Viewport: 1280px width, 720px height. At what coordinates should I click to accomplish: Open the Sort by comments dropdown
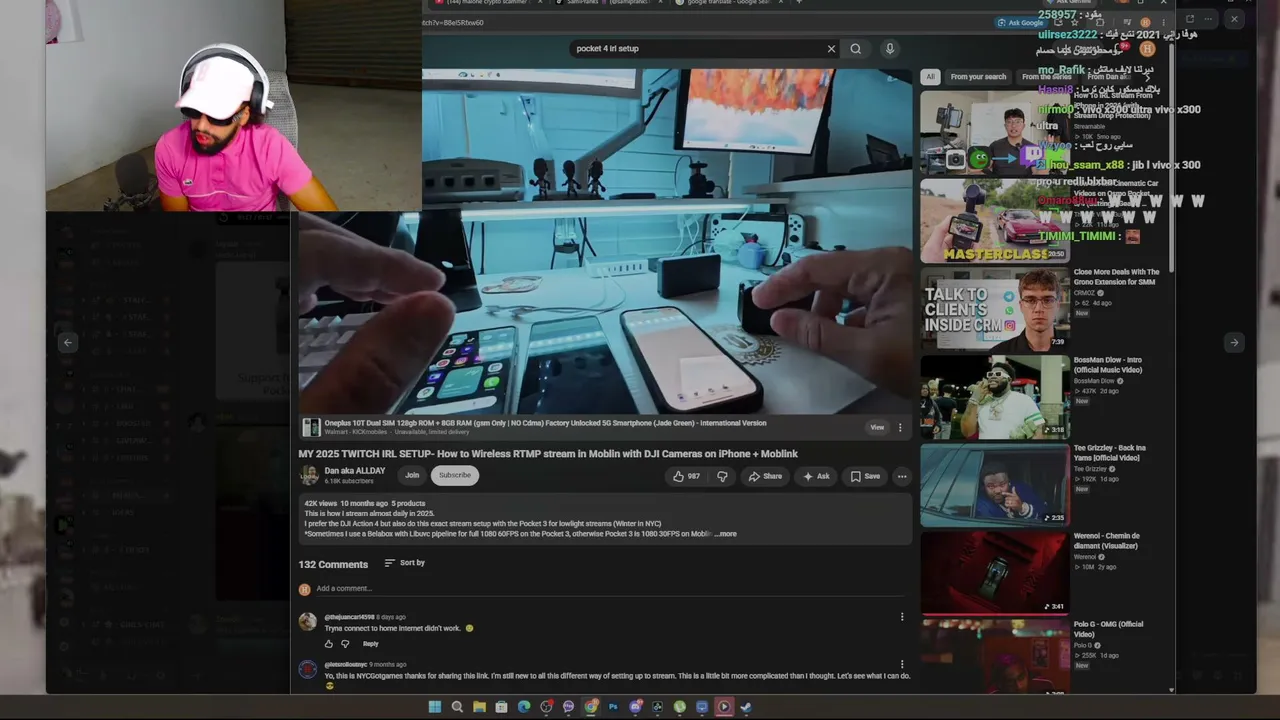405,563
